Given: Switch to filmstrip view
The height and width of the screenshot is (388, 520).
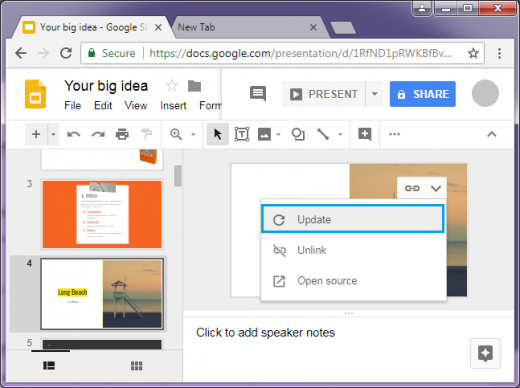Looking at the screenshot, I should click(49, 366).
